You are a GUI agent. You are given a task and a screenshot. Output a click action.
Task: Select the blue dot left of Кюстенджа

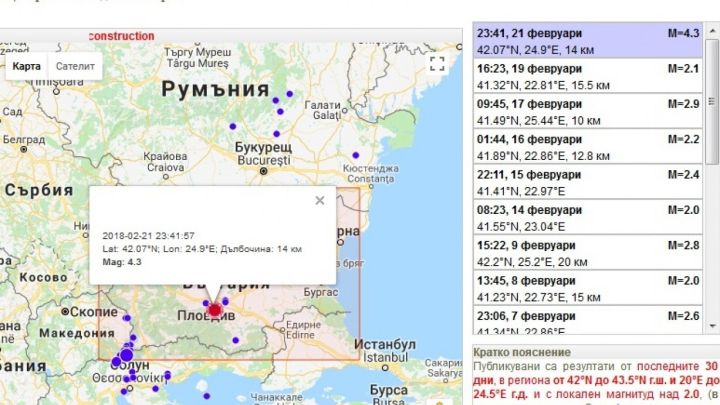pos(355,155)
